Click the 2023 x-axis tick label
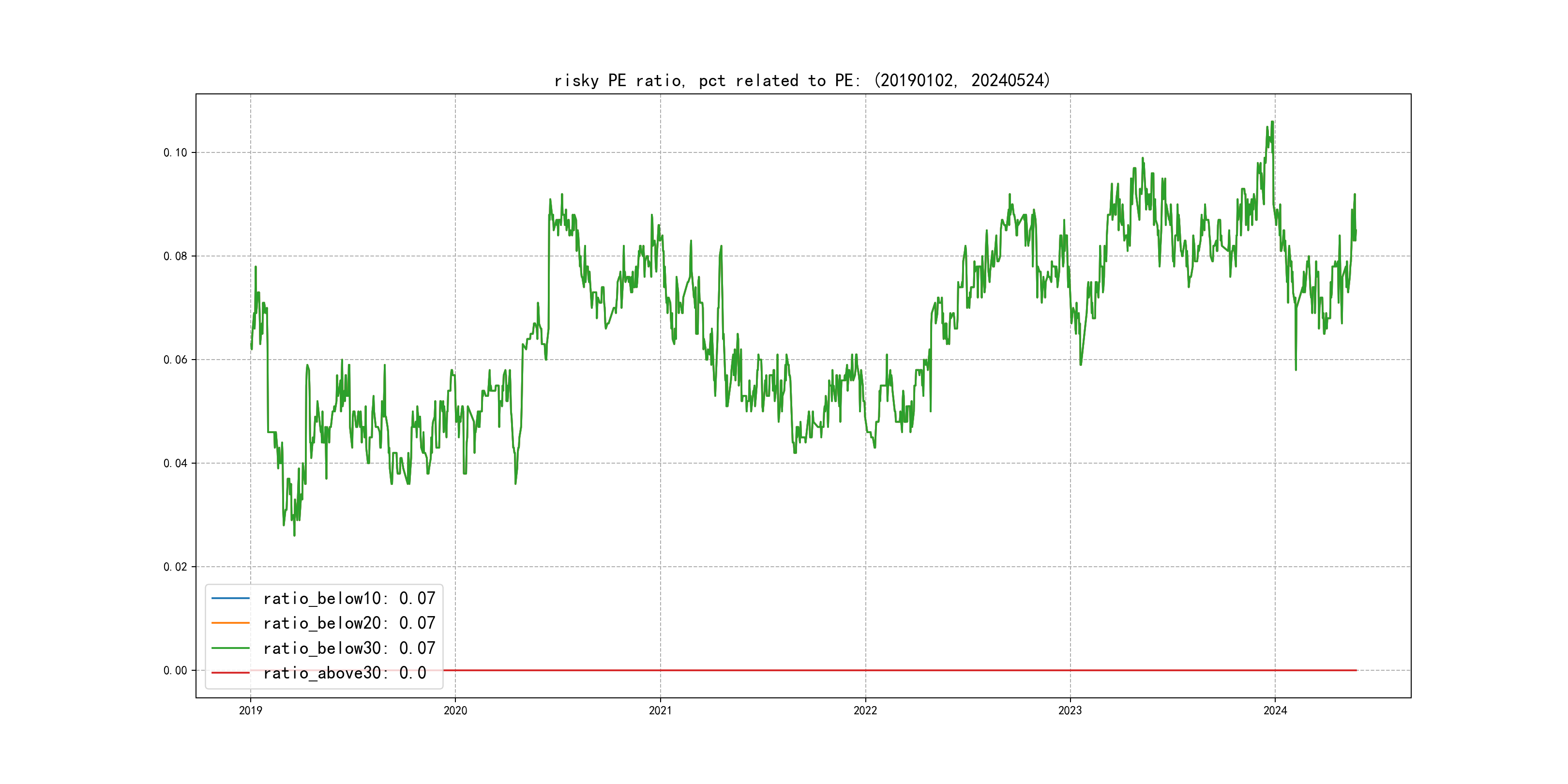This screenshot has height=784, width=1568. pyautogui.click(x=1070, y=710)
